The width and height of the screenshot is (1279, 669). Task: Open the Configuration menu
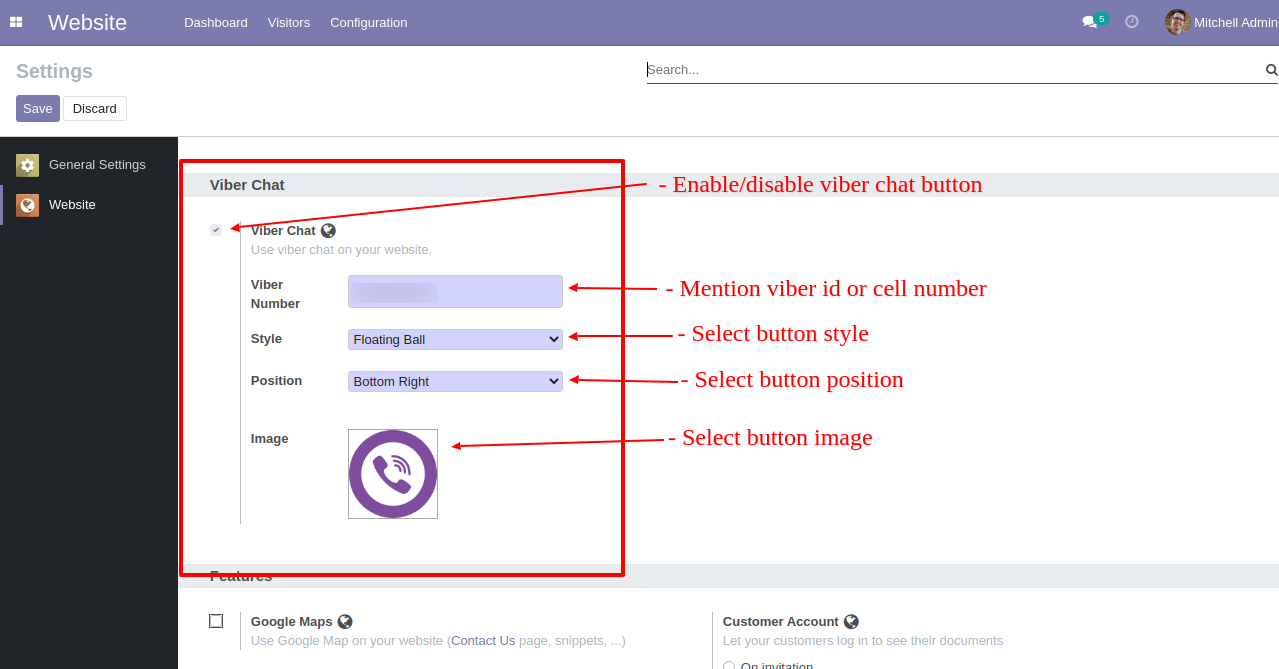pos(369,22)
